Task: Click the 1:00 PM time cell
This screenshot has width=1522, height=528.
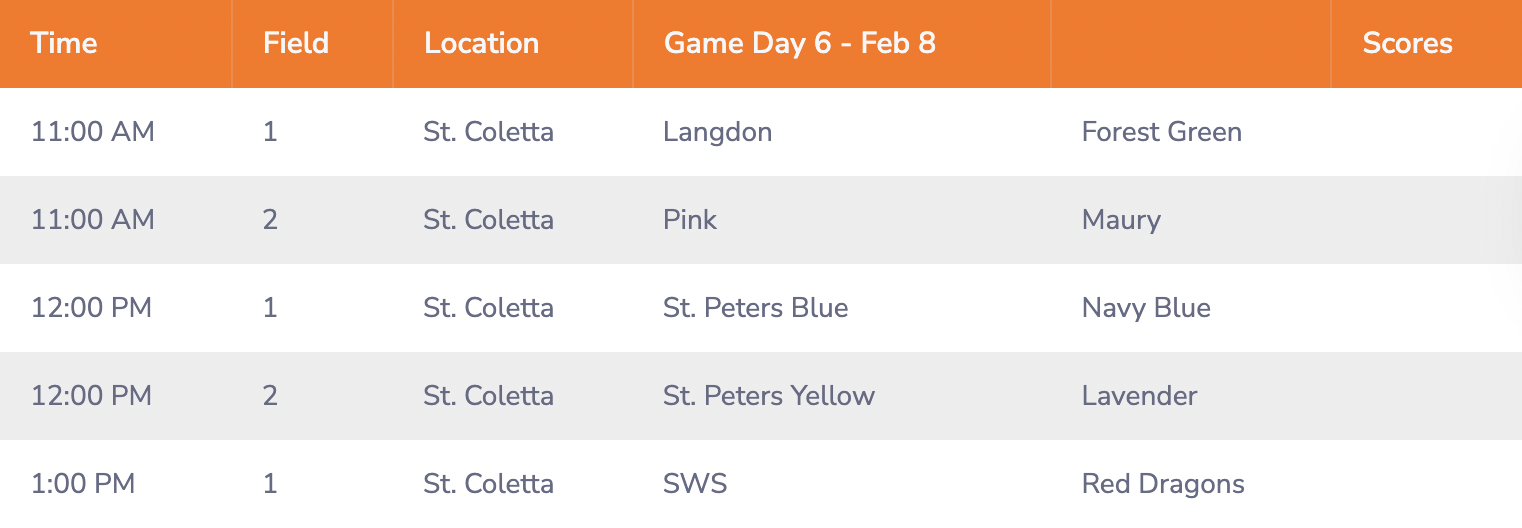Action: click(83, 484)
